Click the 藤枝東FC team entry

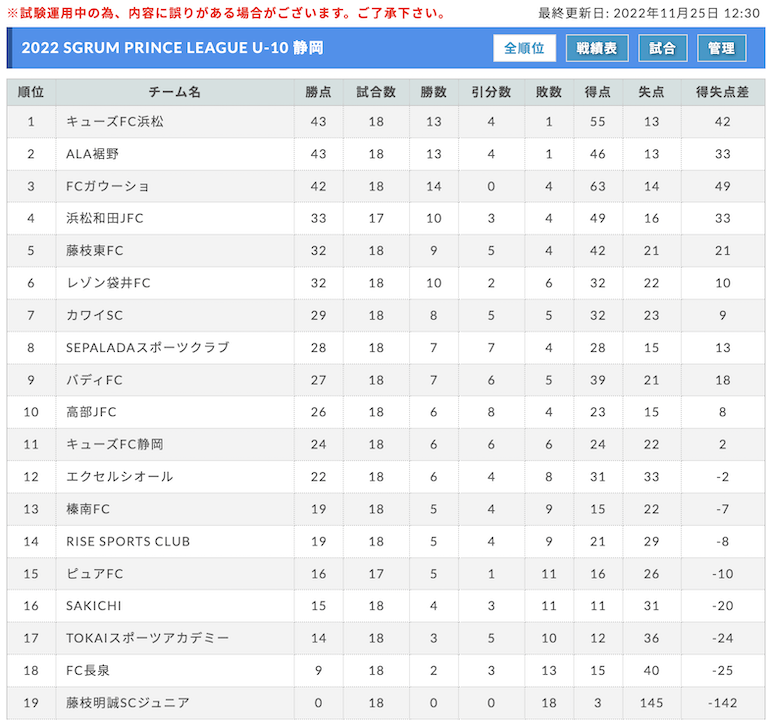(x=95, y=251)
